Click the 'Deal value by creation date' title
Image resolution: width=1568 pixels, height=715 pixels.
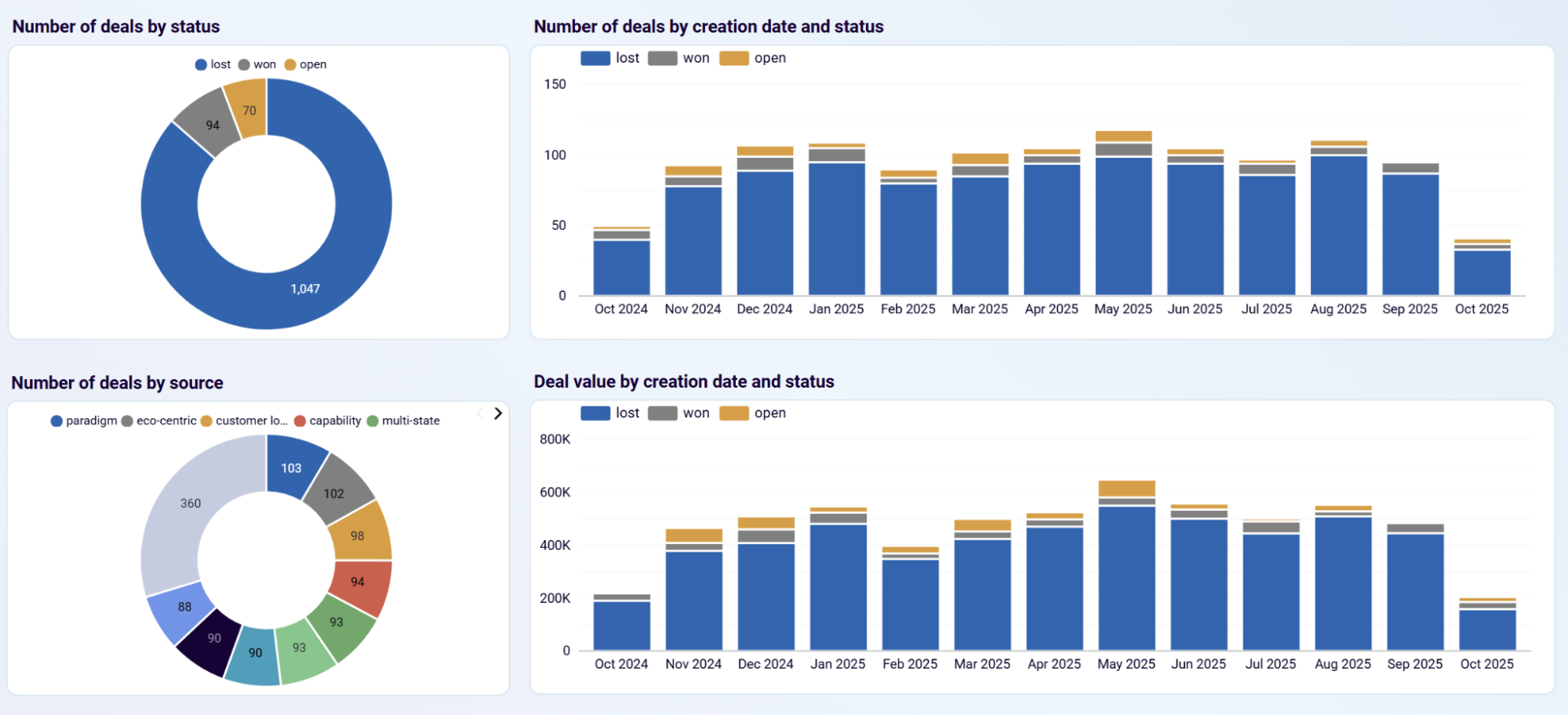click(683, 381)
